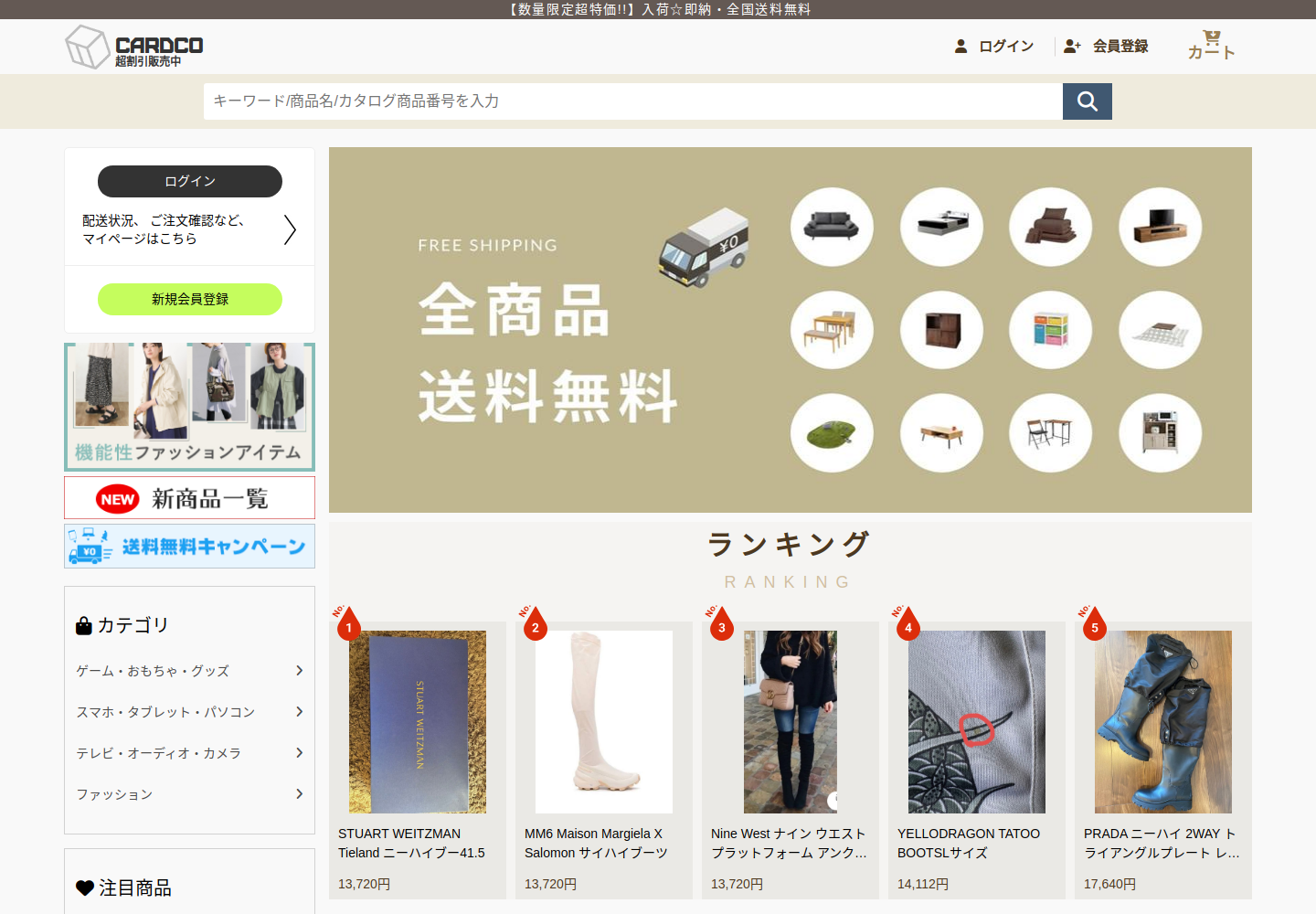Open My Page via the right arrow chevron
Viewport: 1316px width, 914px height.
click(290, 229)
